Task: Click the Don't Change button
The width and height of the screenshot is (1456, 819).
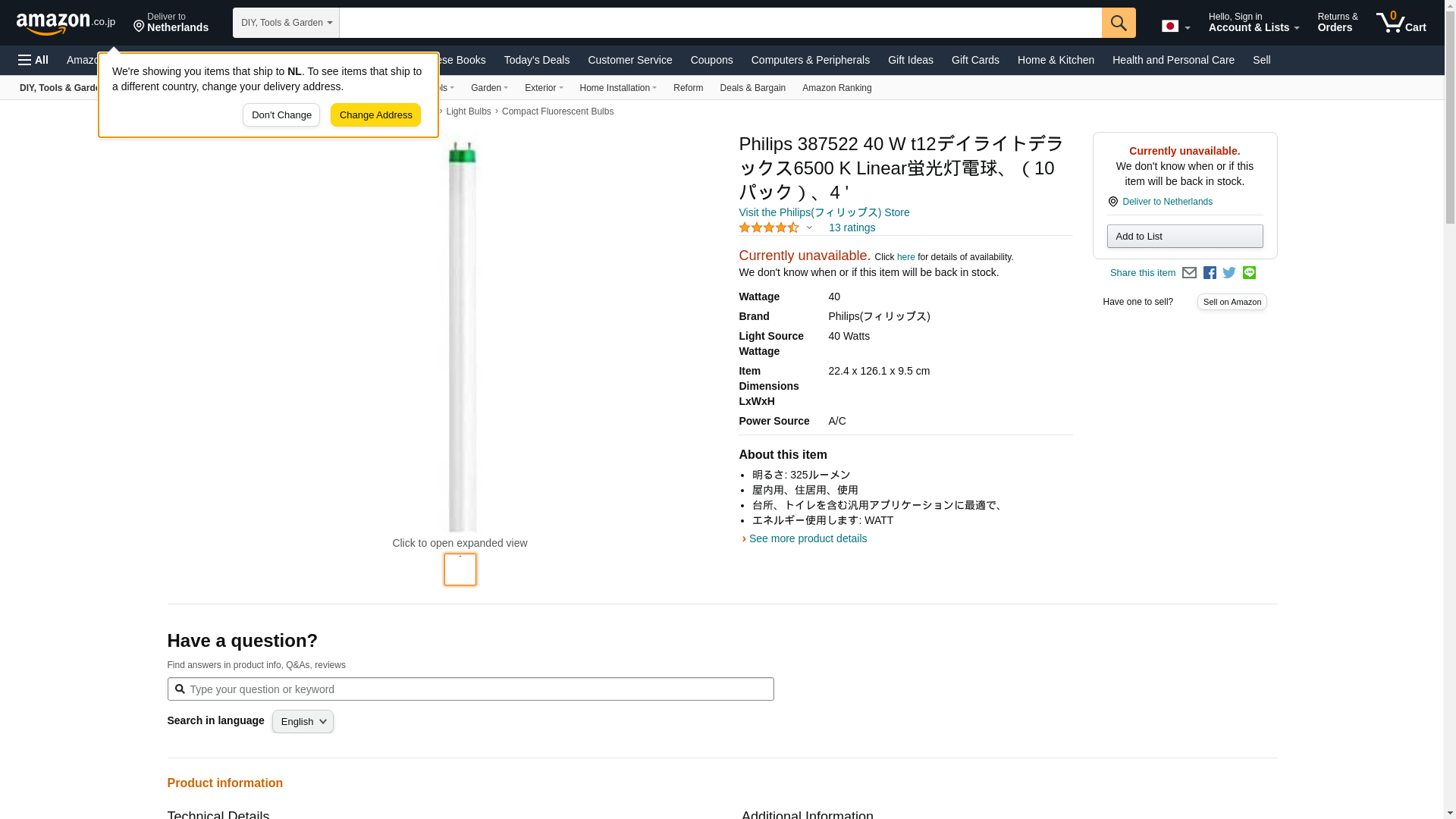Action: point(281,115)
